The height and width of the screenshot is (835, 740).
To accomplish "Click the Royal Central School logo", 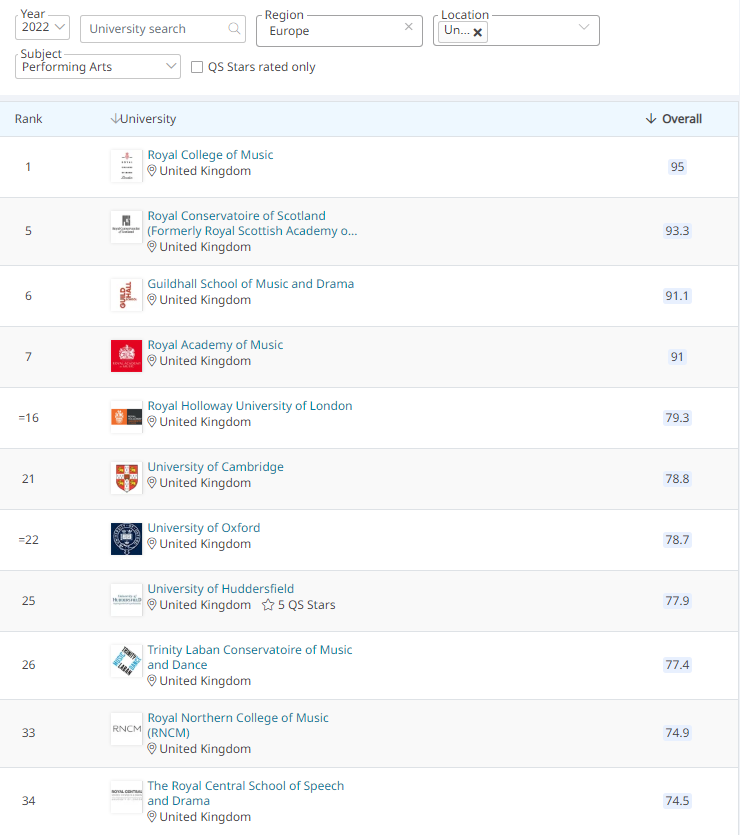I will click(x=127, y=797).
